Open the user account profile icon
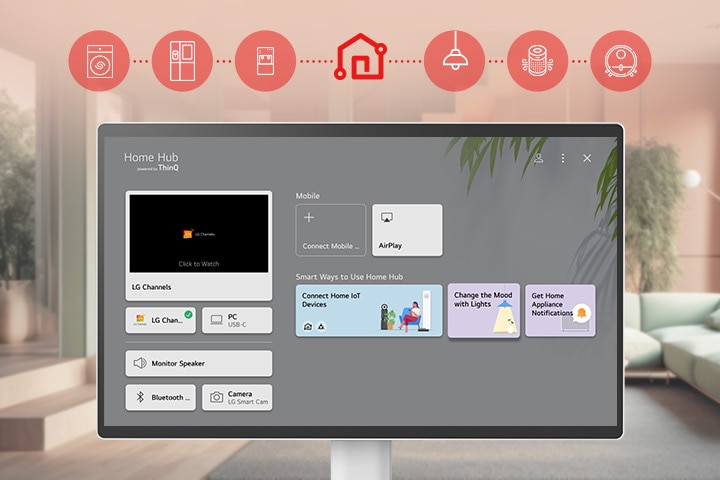Viewport: 720px width, 480px height. [539, 158]
